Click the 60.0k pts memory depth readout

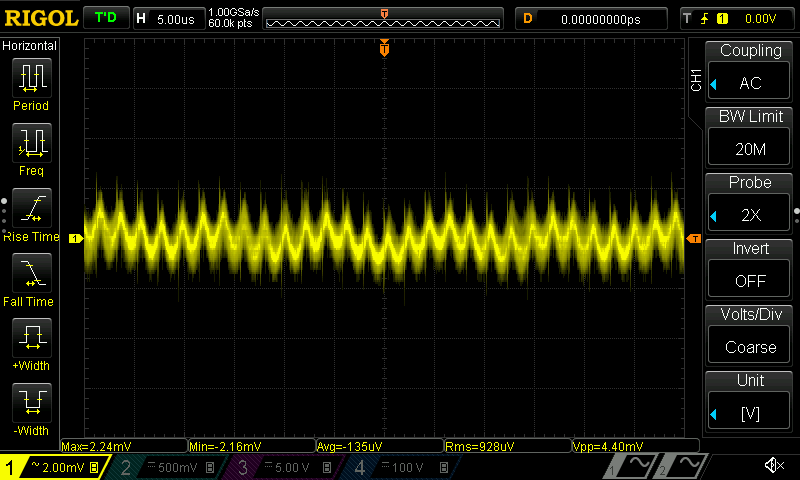(x=231, y=23)
